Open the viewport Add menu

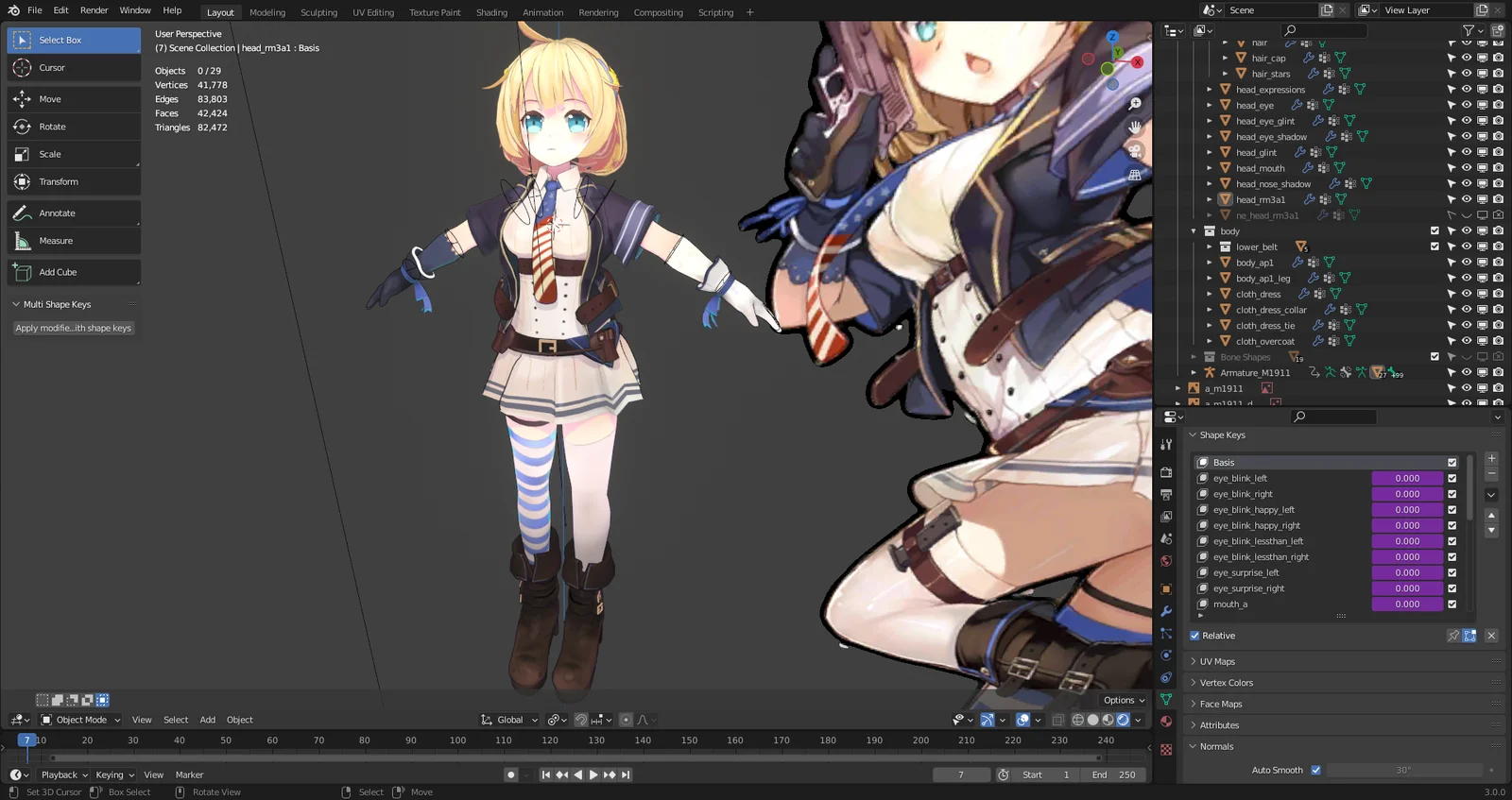point(208,720)
